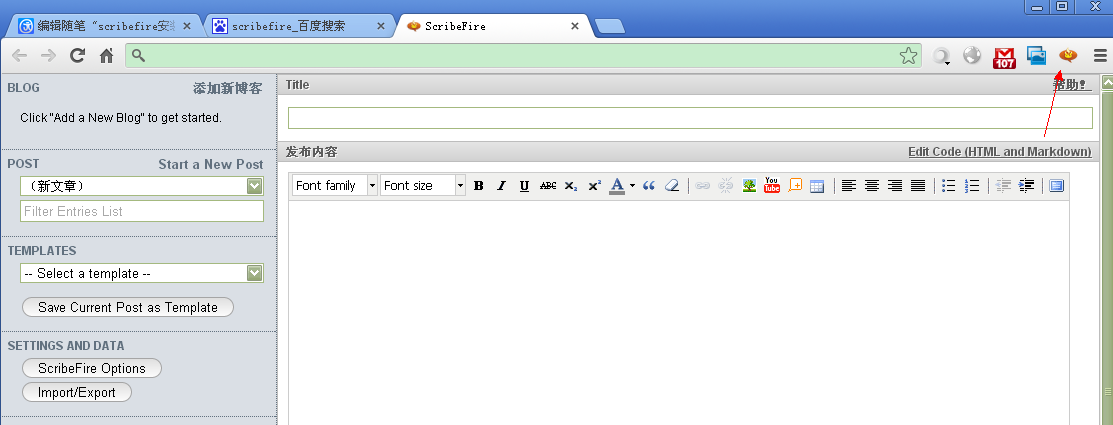1113x425 pixels.
Task: Toggle italic formatting in the editor toolbar
Action: (x=501, y=186)
